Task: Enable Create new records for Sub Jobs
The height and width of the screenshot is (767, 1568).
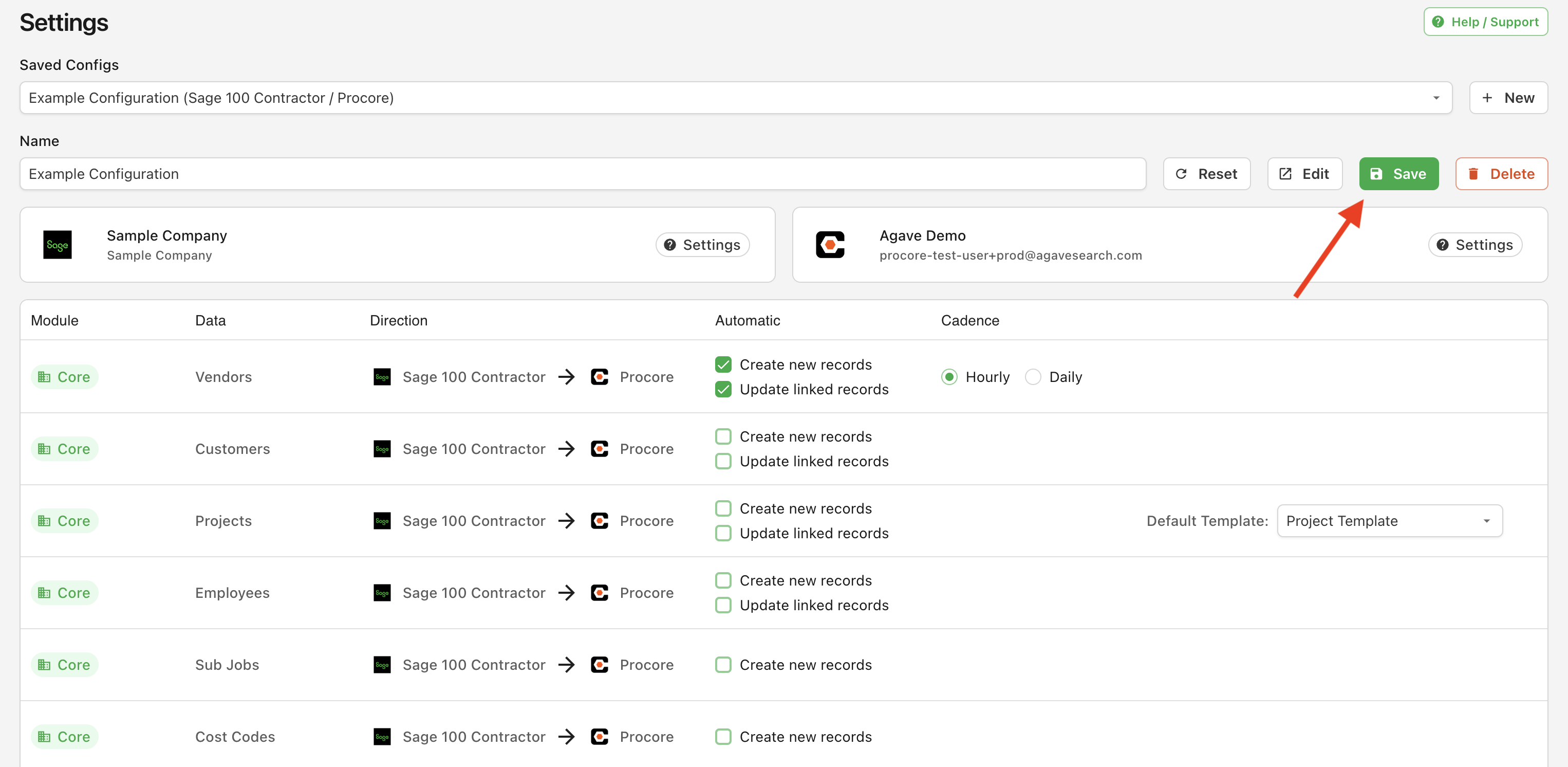Action: (x=723, y=664)
